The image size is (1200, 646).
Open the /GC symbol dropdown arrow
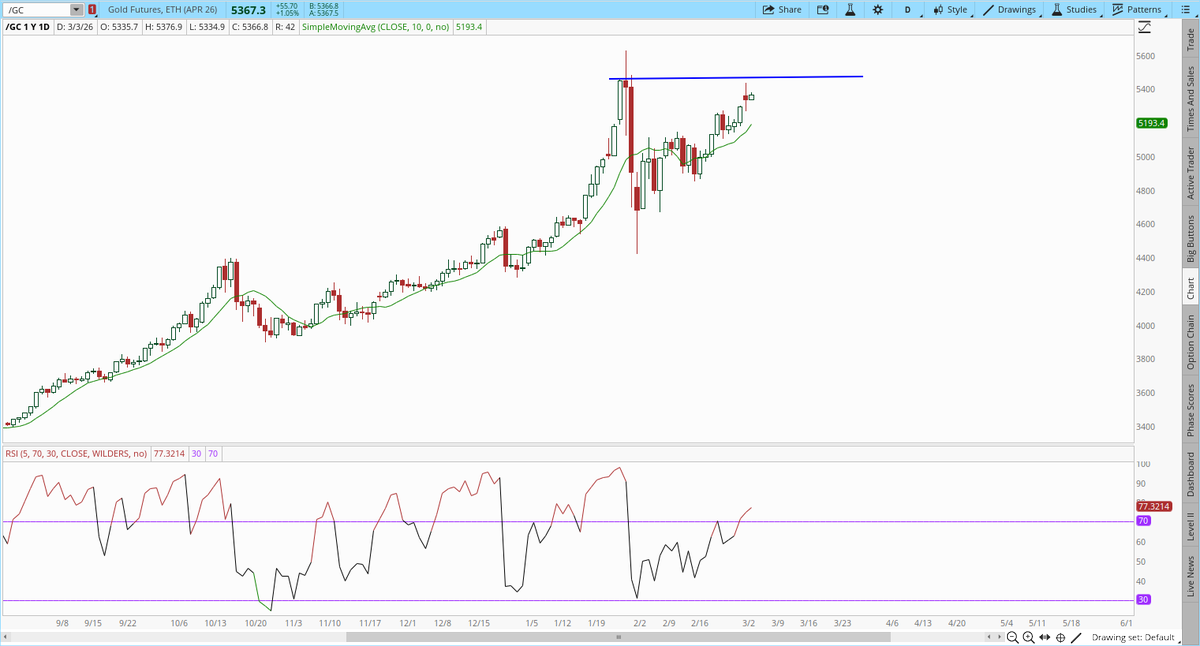(x=78, y=10)
